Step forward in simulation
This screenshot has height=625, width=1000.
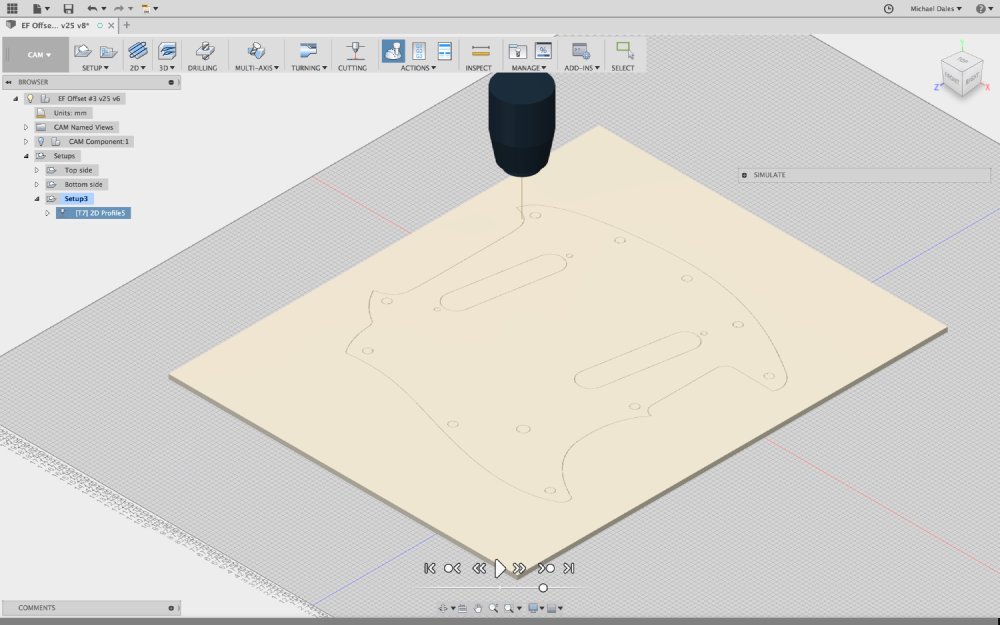[x=520, y=568]
